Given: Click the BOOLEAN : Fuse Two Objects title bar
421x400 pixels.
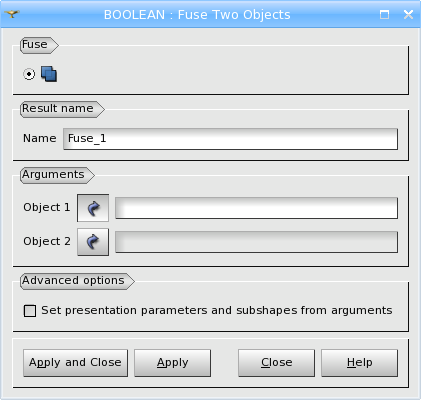Looking at the screenshot, I should pos(197,14).
